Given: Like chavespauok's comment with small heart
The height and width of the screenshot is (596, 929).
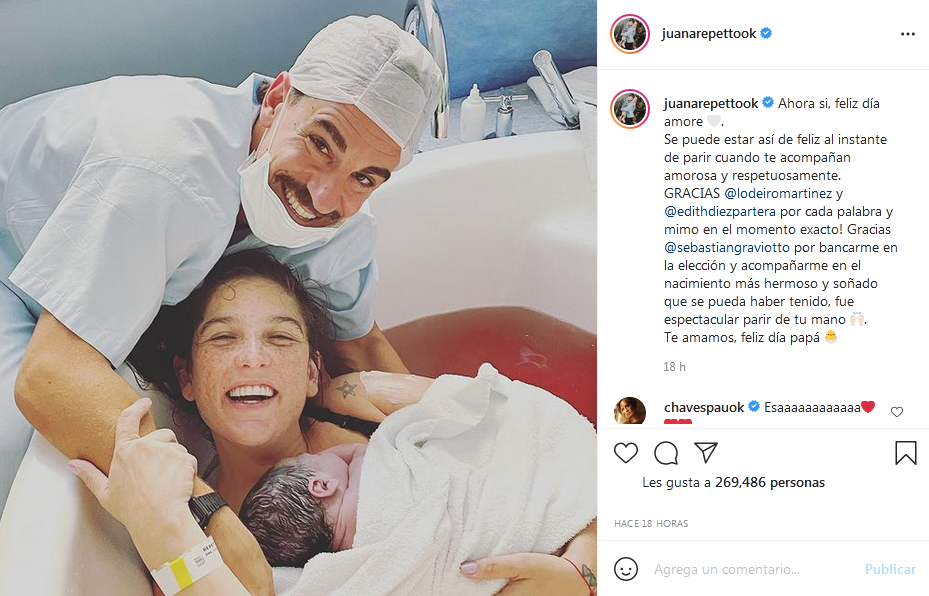Looking at the screenshot, I should [x=897, y=412].
